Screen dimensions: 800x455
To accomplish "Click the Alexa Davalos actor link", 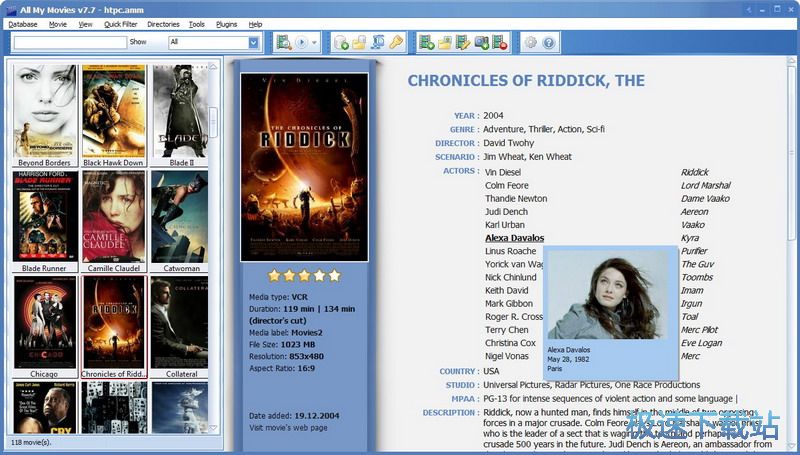I will [514, 238].
